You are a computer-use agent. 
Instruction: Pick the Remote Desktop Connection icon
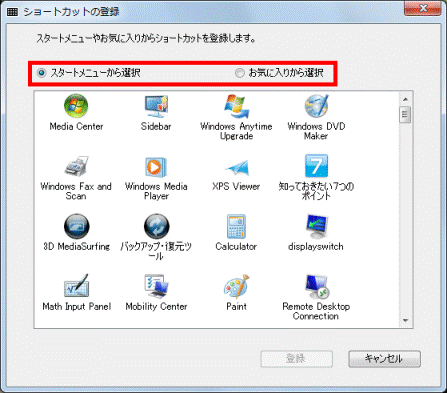(x=317, y=286)
